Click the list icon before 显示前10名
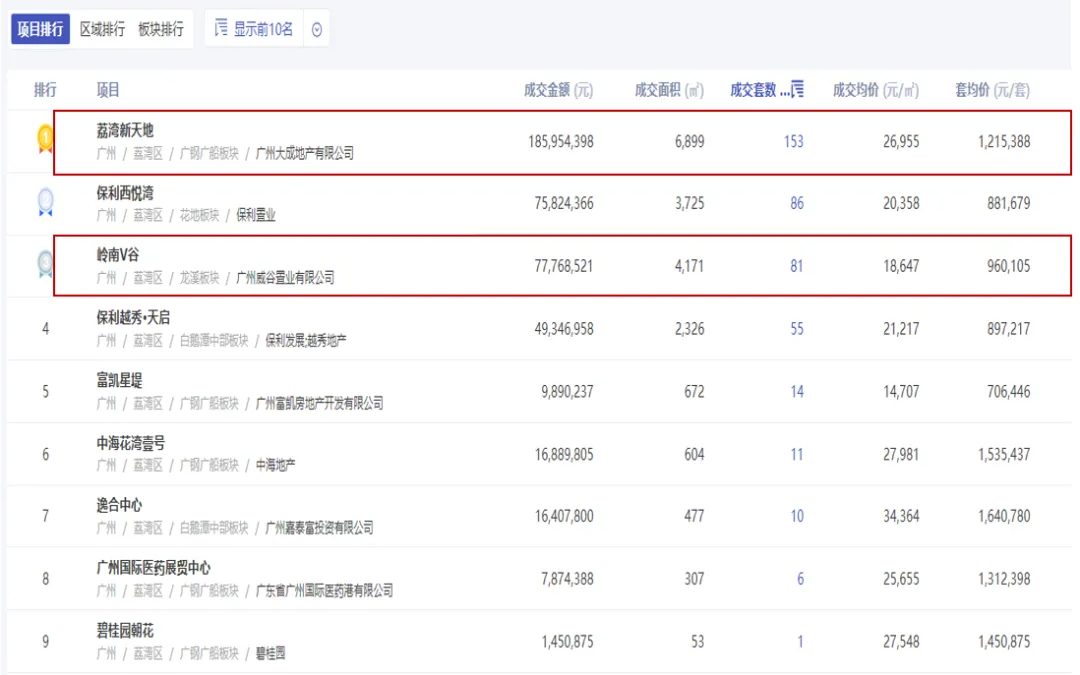Screen dimensions: 1080x675 [x=221, y=29]
